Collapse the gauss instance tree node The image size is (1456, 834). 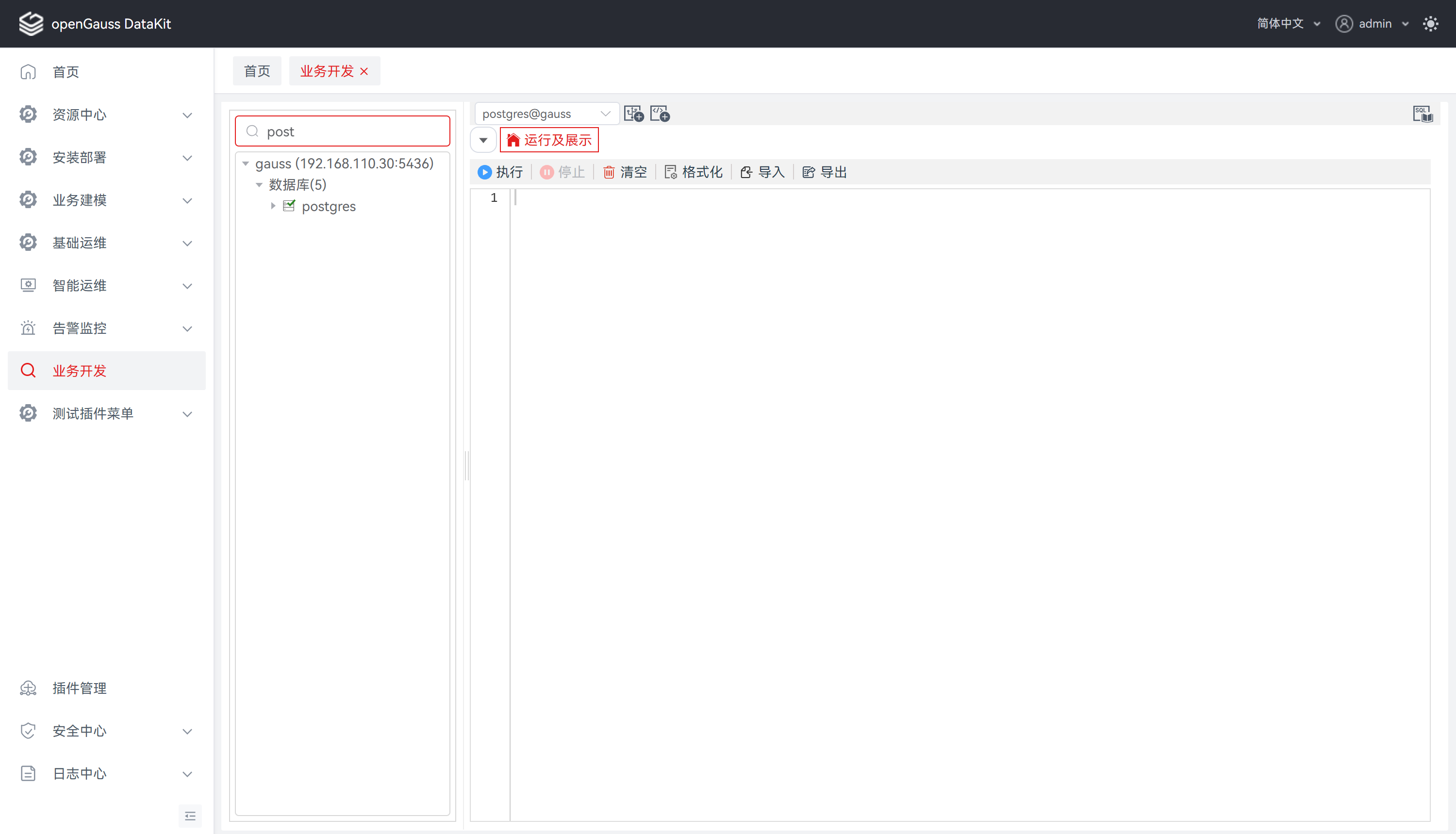click(x=245, y=163)
